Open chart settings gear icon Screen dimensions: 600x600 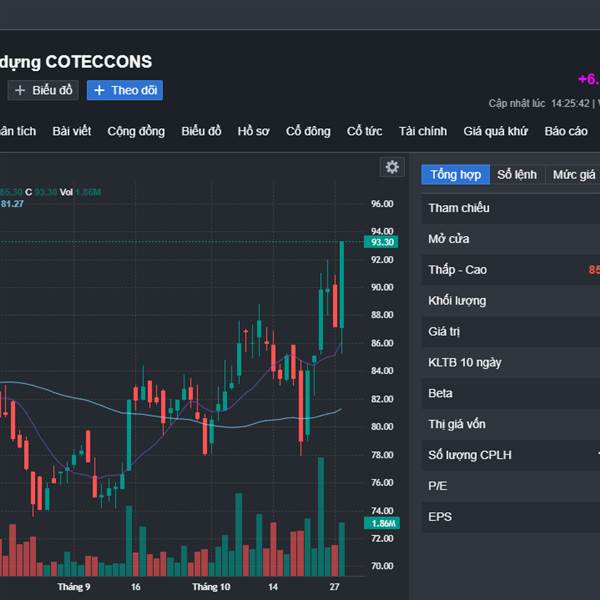[392, 167]
